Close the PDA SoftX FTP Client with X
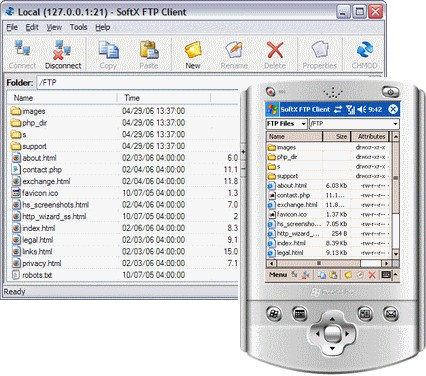Viewport: 426px width, 376px height. pyautogui.click(x=393, y=109)
